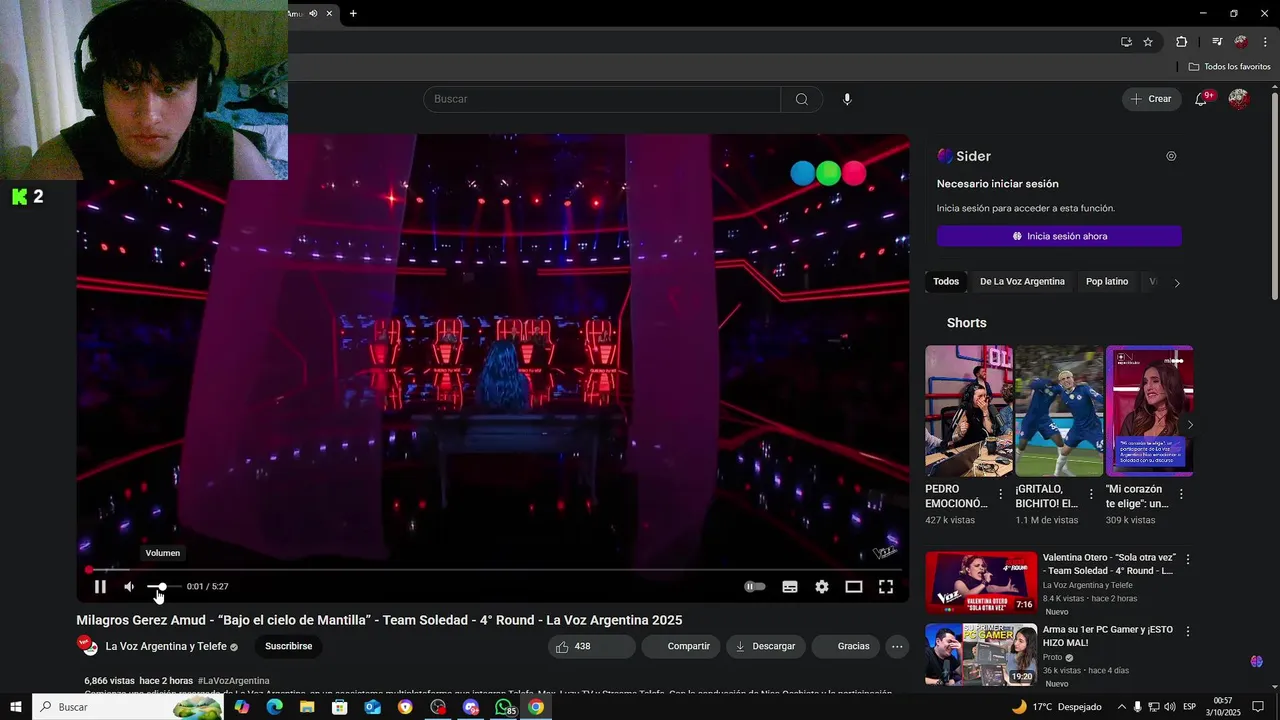Toggle the autoplay switch in the player

[755, 587]
